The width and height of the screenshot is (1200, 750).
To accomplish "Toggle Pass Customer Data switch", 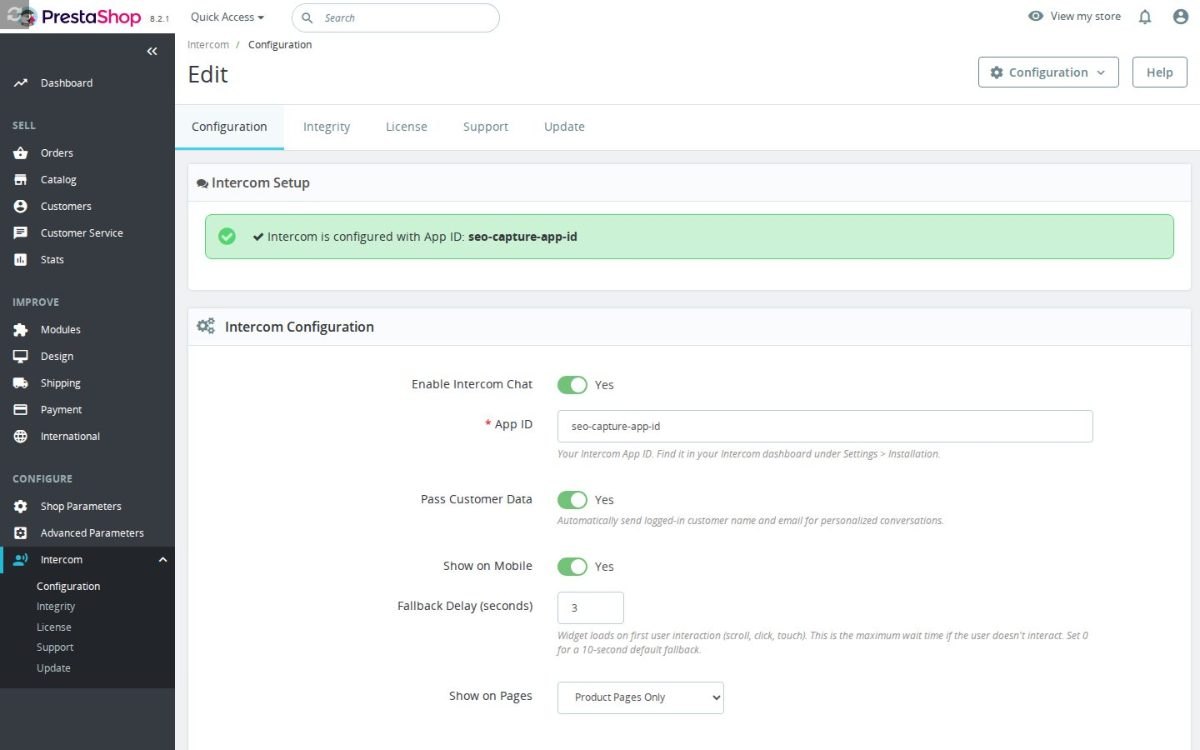I will point(572,500).
